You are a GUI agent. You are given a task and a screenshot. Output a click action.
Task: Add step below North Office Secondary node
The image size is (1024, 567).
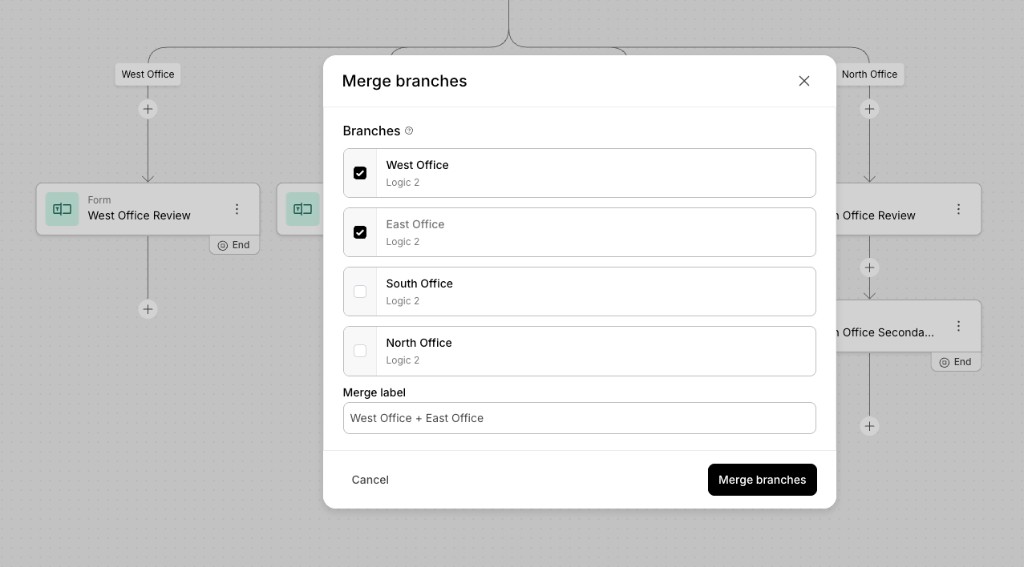pyautogui.click(x=869, y=427)
